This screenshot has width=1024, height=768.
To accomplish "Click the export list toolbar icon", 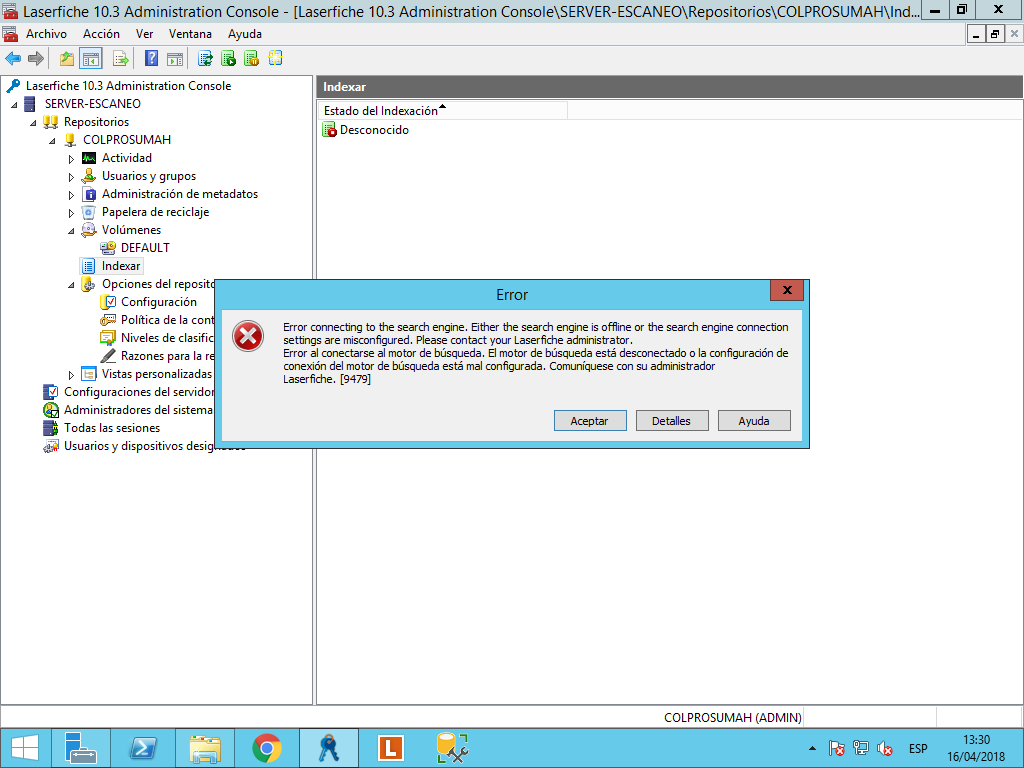I will coord(121,59).
